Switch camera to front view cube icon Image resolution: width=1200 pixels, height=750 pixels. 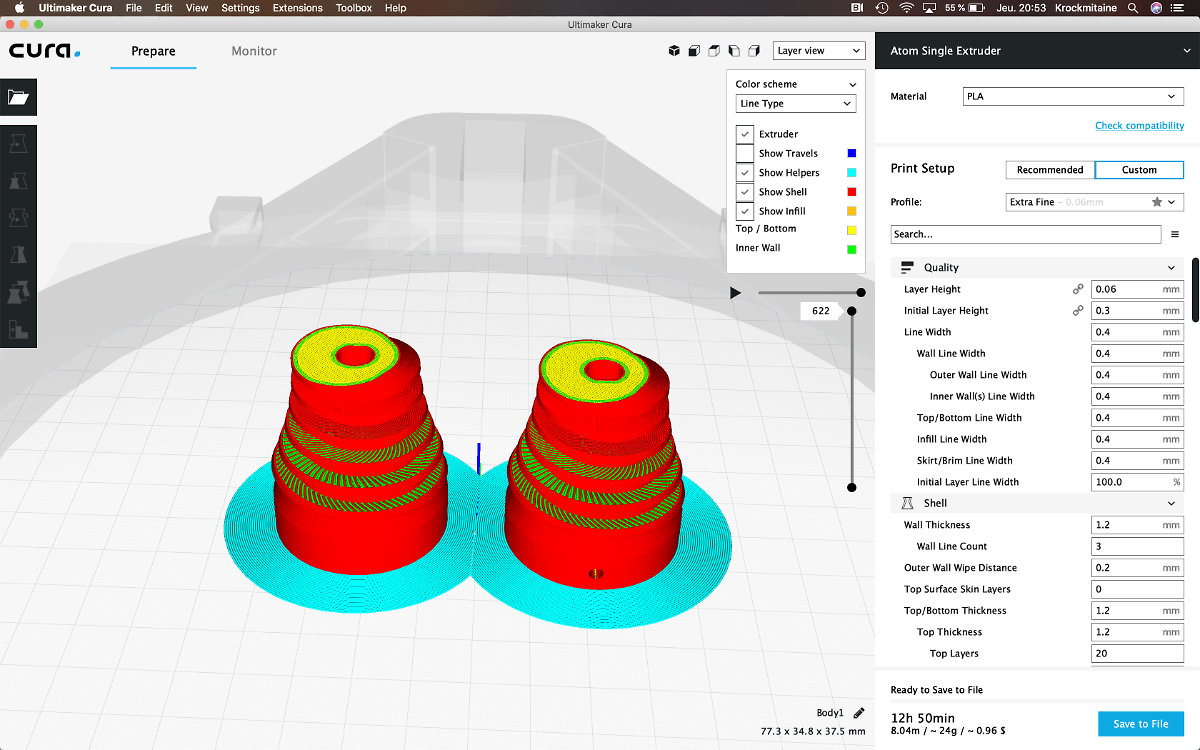coord(695,51)
